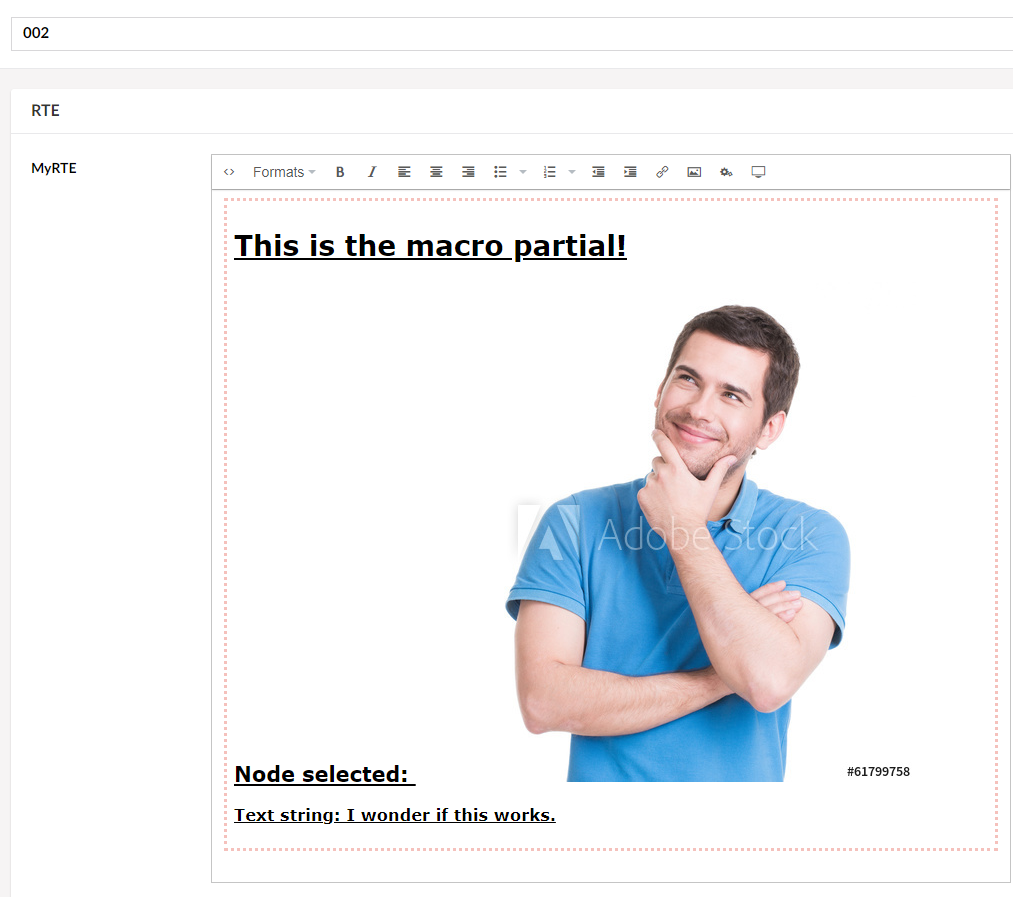1013x897 pixels.
Task: Click the 'Node selected:' heading text
Action: click(323, 773)
